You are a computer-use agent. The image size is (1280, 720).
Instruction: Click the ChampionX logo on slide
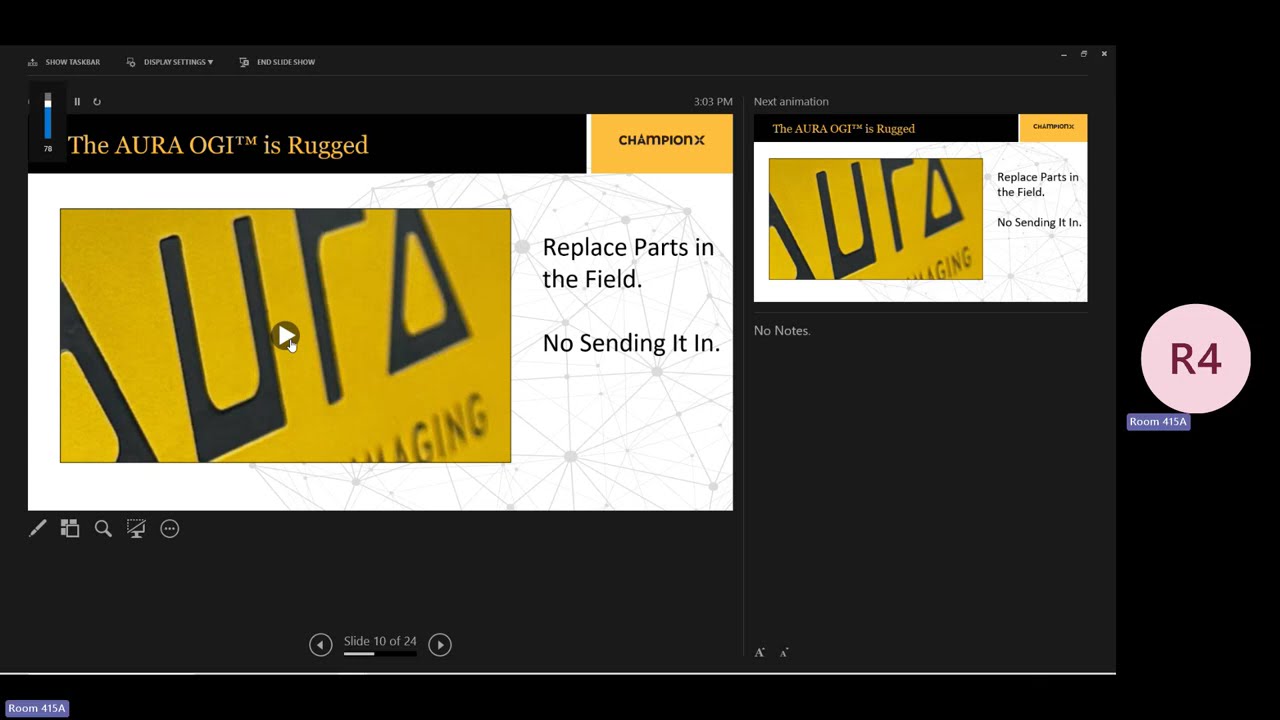click(x=662, y=141)
